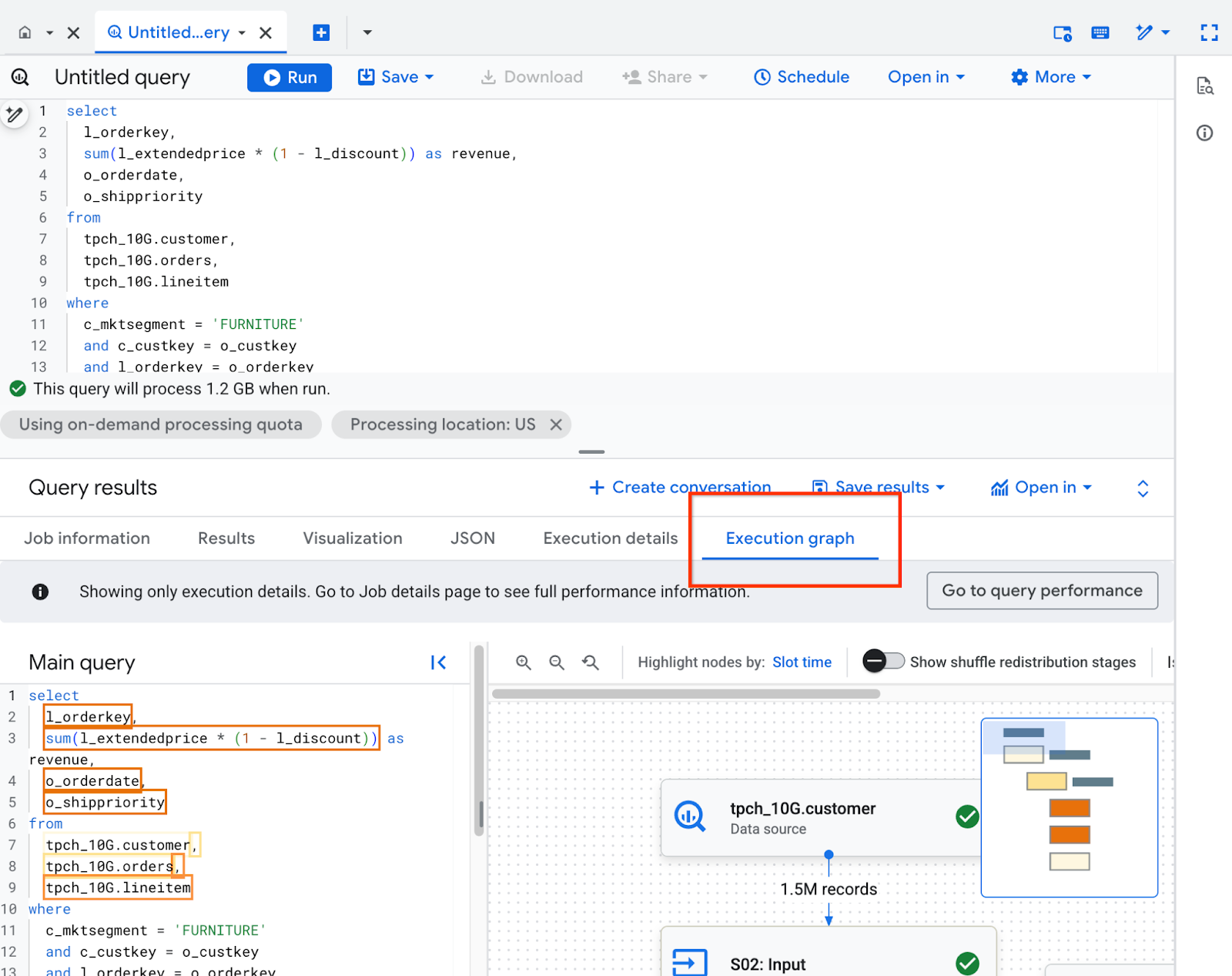Switch to the Execution details tab
This screenshot has height=976, width=1232.
[x=610, y=538]
